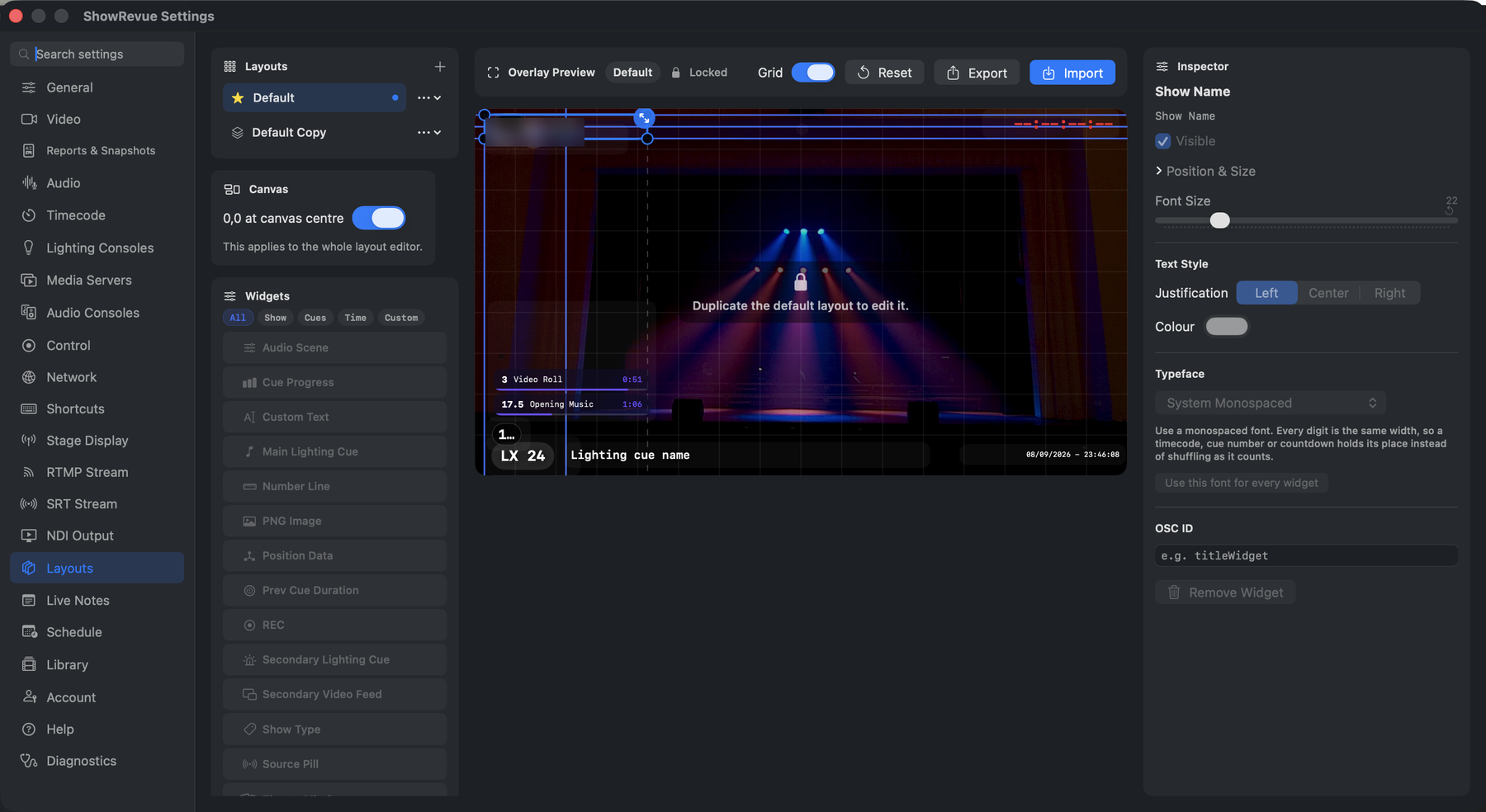Add the PNG Image widget
The width and height of the screenshot is (1486, 812).
(334, 522)
